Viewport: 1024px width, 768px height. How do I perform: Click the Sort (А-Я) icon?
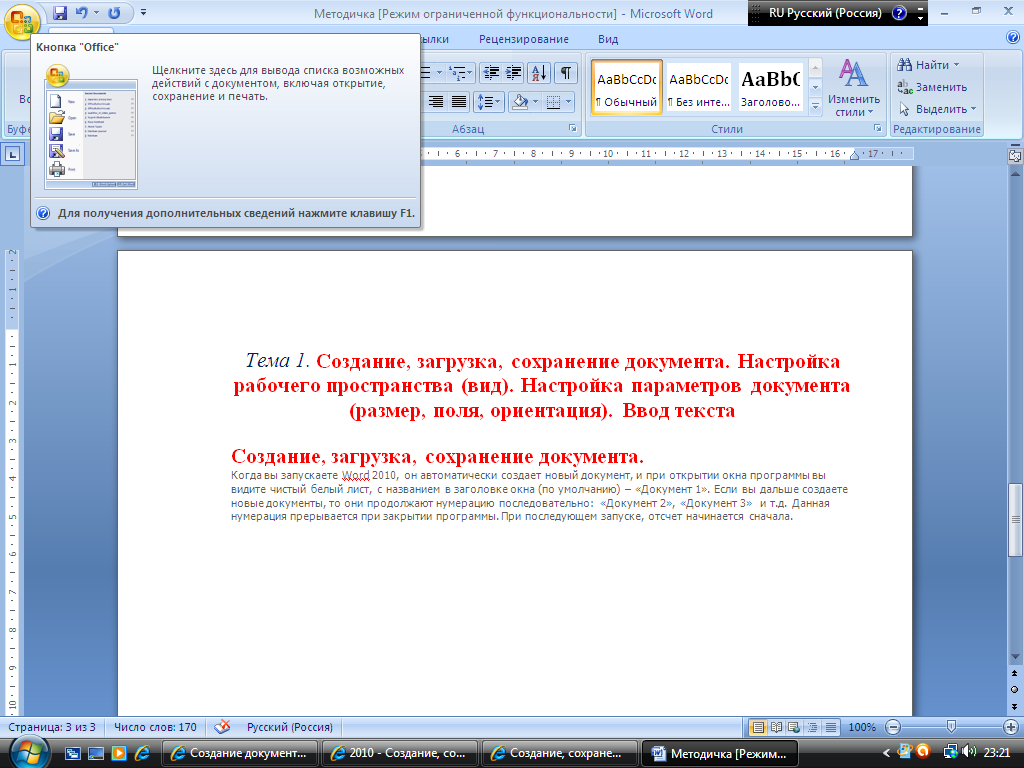click(539, 72)
